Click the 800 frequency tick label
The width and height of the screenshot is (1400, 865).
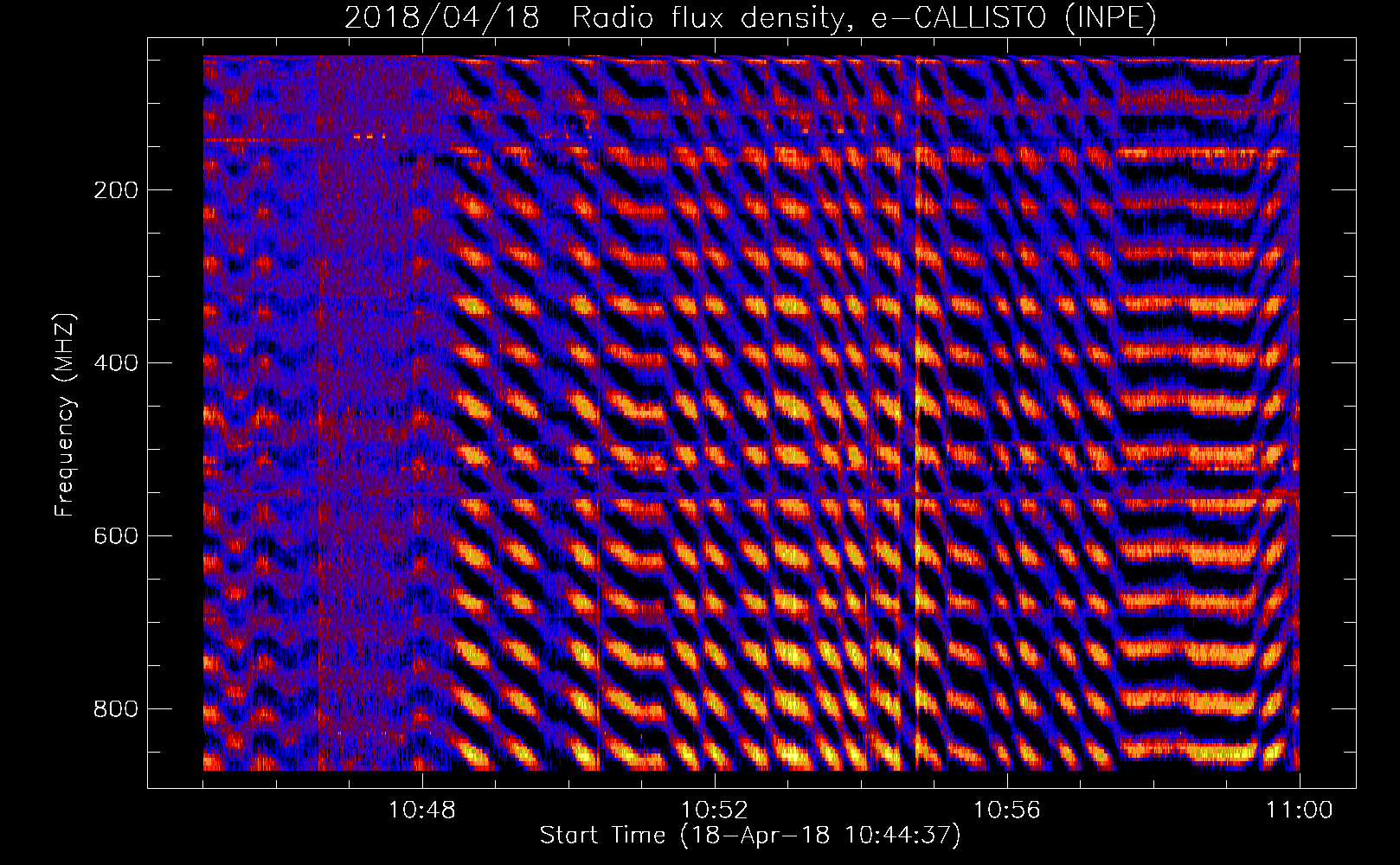[x=116, y=709]
